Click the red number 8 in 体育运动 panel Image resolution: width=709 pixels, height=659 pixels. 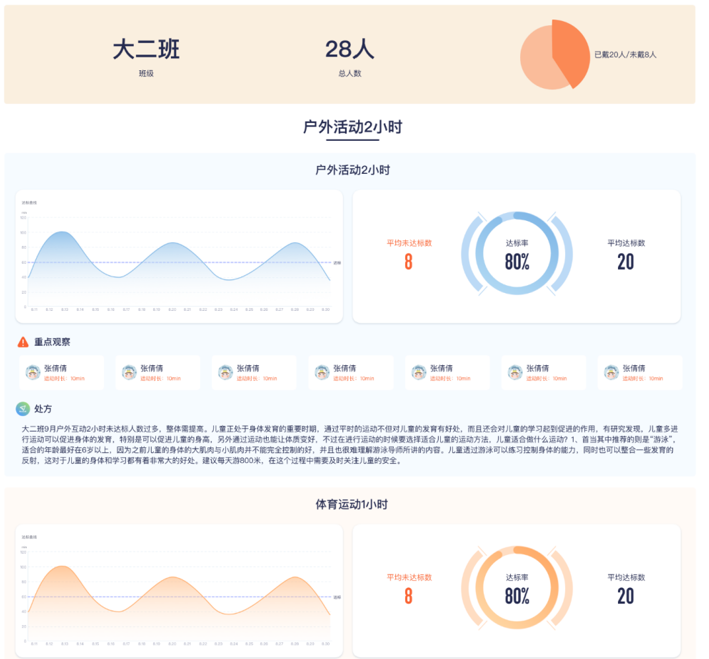[408, 596]
